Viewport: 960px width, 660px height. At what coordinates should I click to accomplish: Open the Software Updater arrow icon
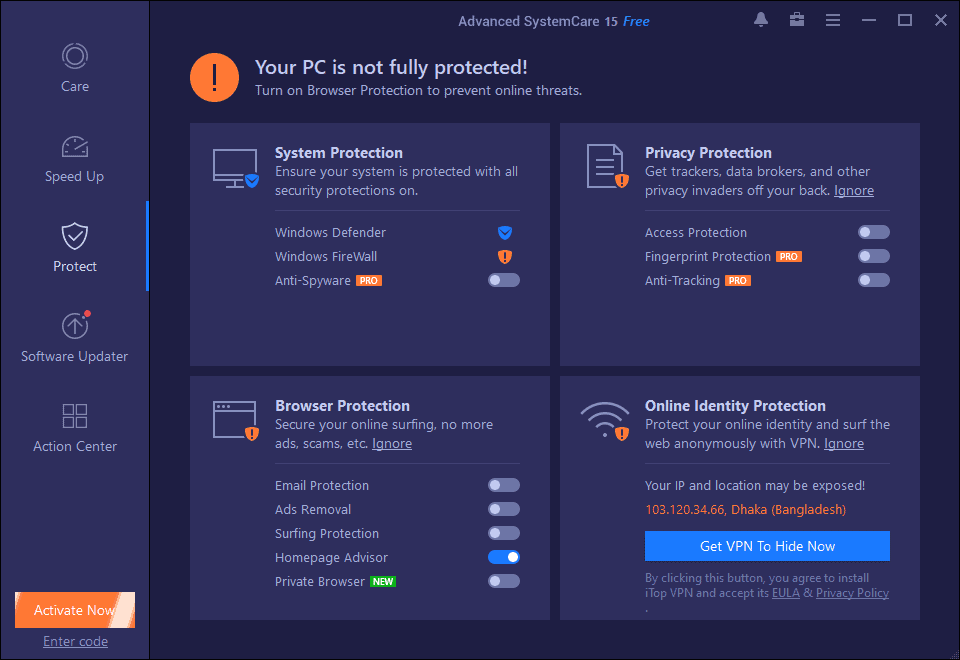point(76,325)
